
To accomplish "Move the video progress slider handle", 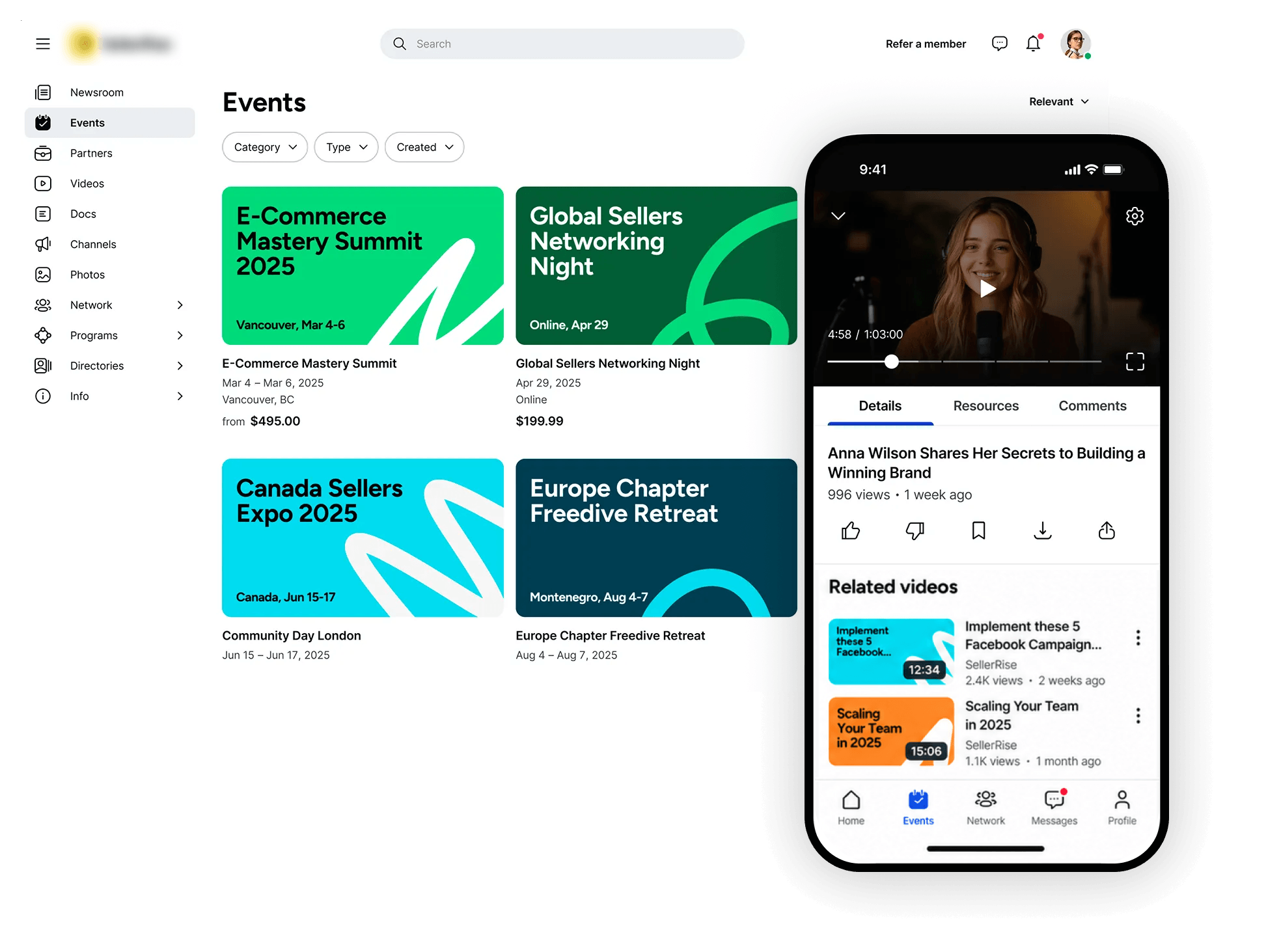I will pos(891,362).
